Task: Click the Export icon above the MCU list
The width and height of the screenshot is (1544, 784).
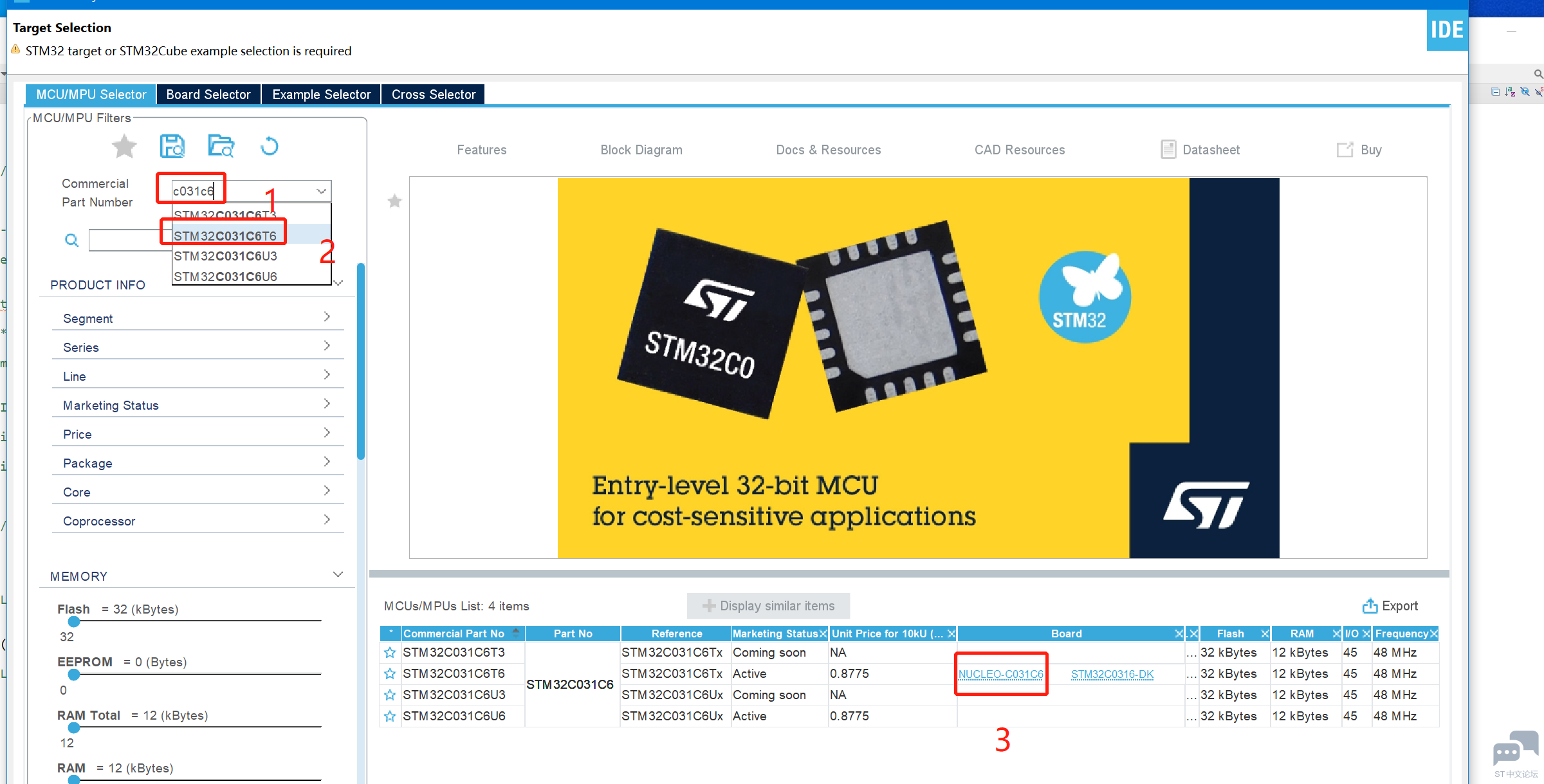Action: pyautogui.click(x=1370, y=606)
